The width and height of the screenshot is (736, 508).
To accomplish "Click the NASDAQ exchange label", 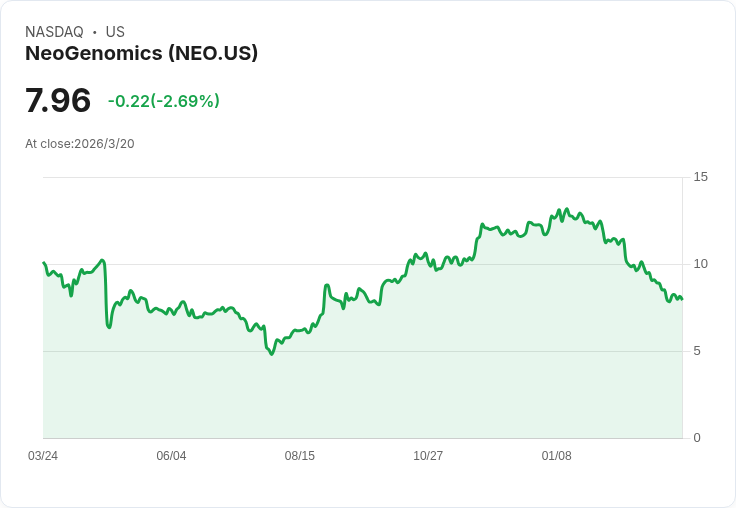I will (54, 32).
